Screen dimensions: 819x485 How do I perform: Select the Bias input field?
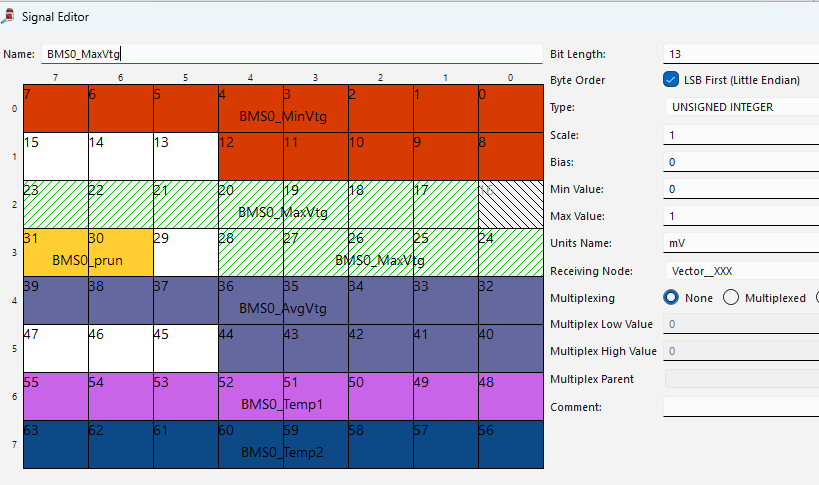click(740, 162)
